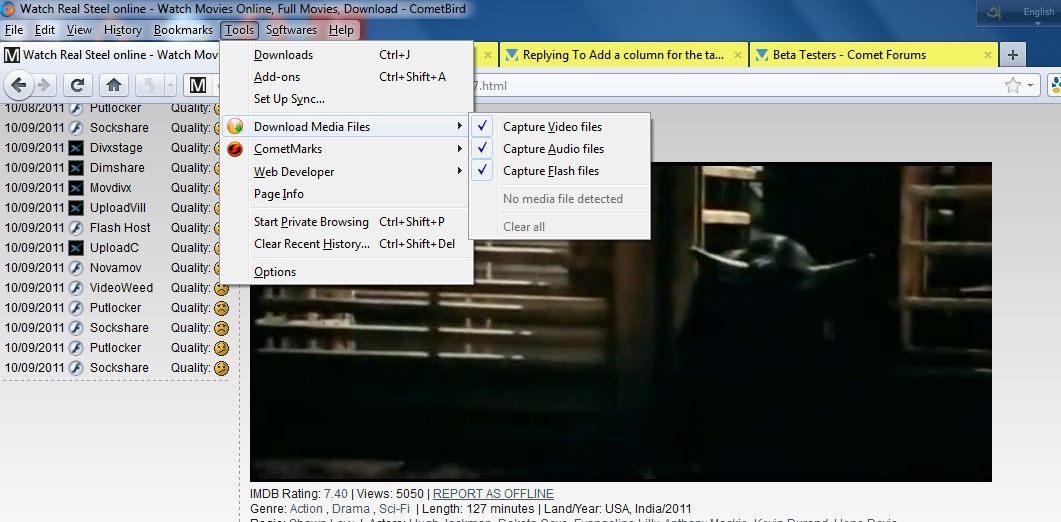
Task: Click the REPORT AS OFFLINE link
Action: coord(493,494)
